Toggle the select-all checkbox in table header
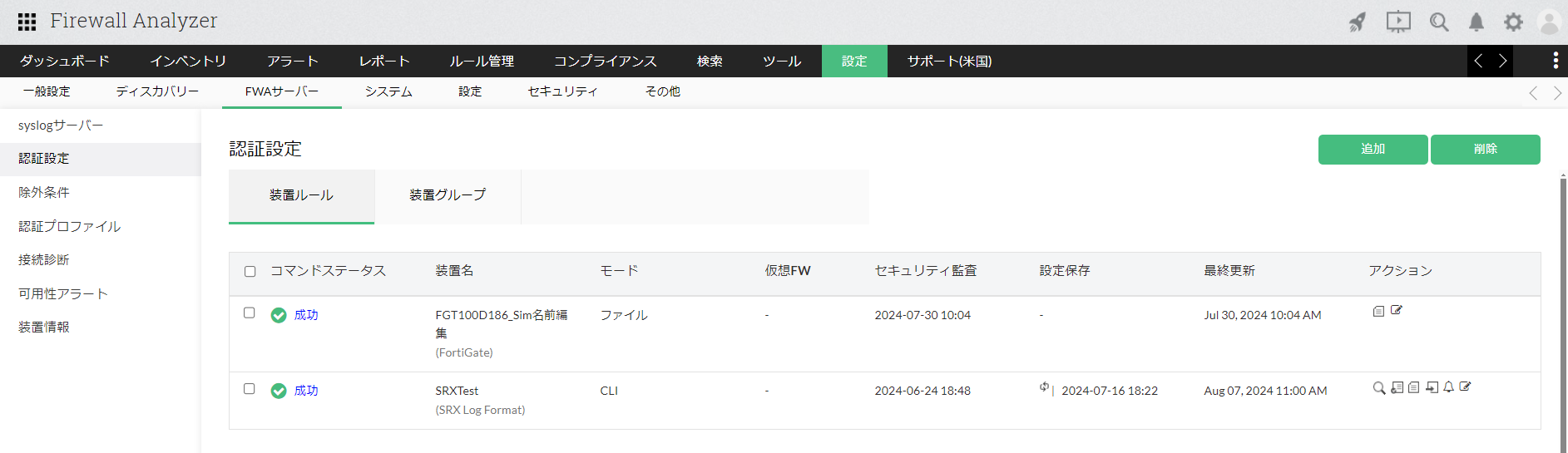1568x453 pixels. (250, 272)
